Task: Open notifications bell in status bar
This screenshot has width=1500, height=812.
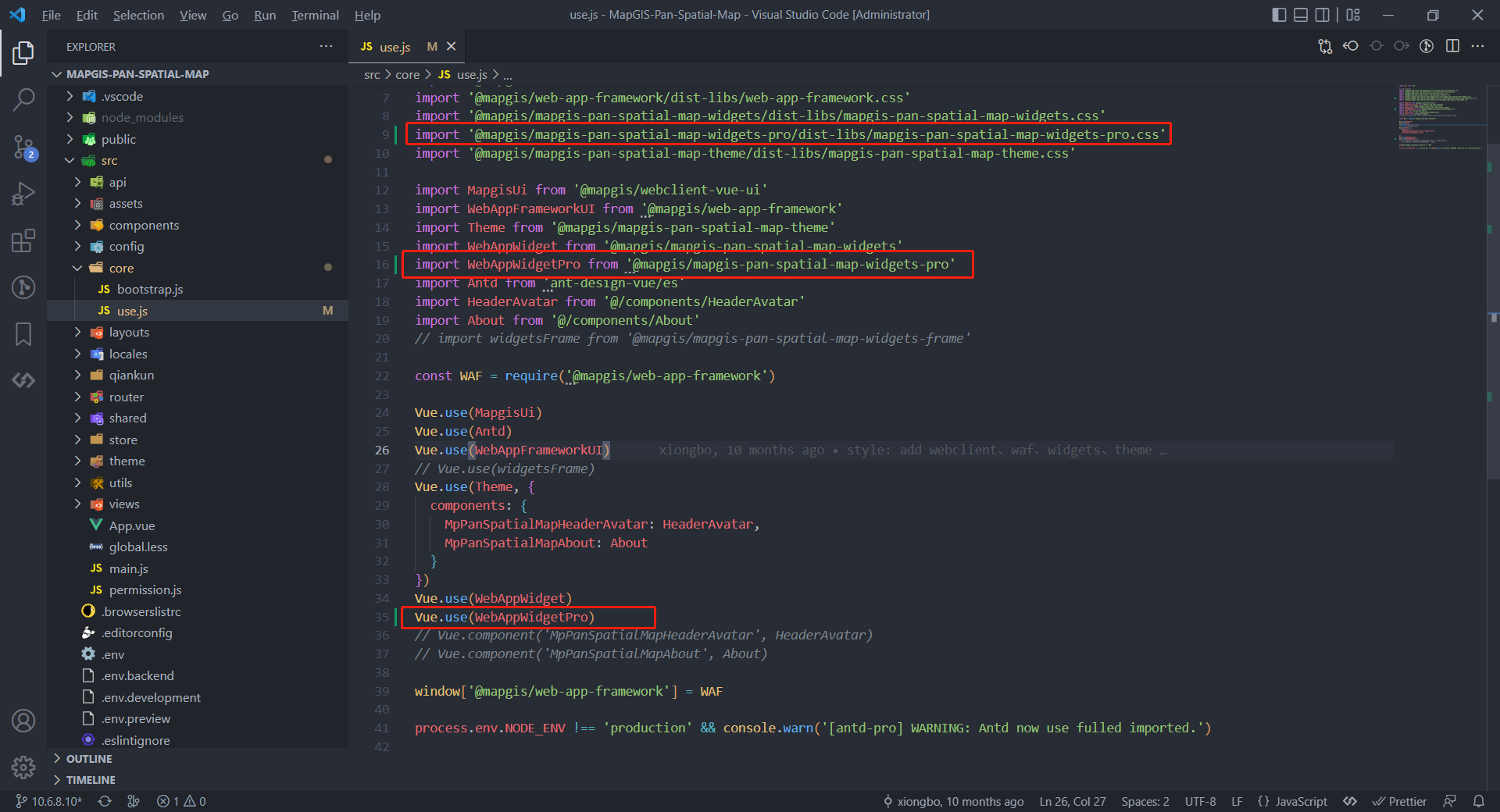Action: pos(1478,801)
